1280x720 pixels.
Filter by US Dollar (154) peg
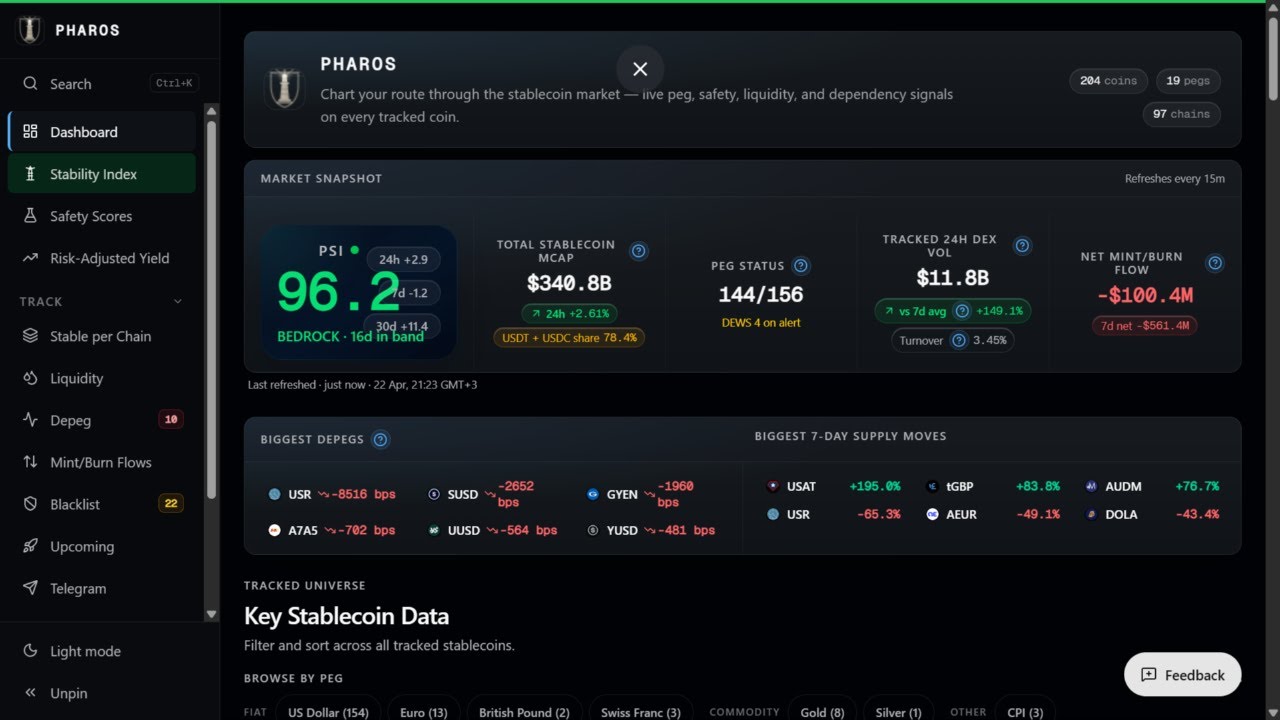328,712
